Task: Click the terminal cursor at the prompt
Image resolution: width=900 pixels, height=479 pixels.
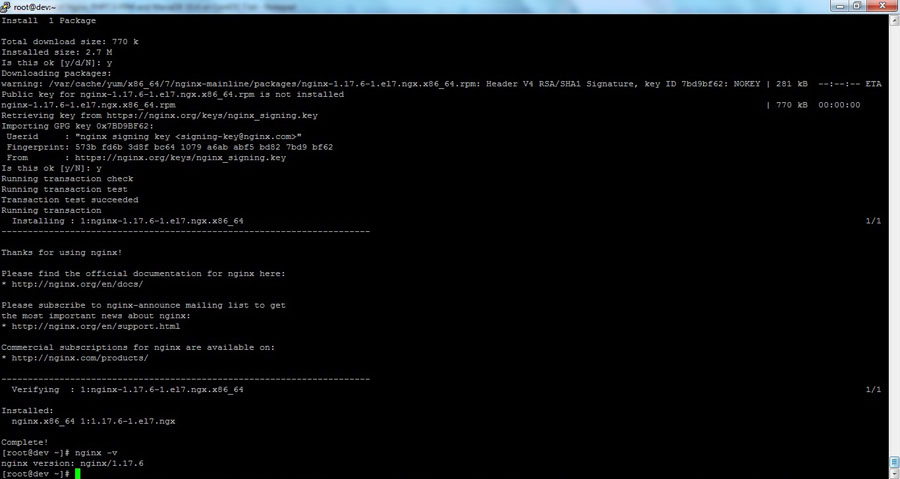Action: (x=77, y=474)
